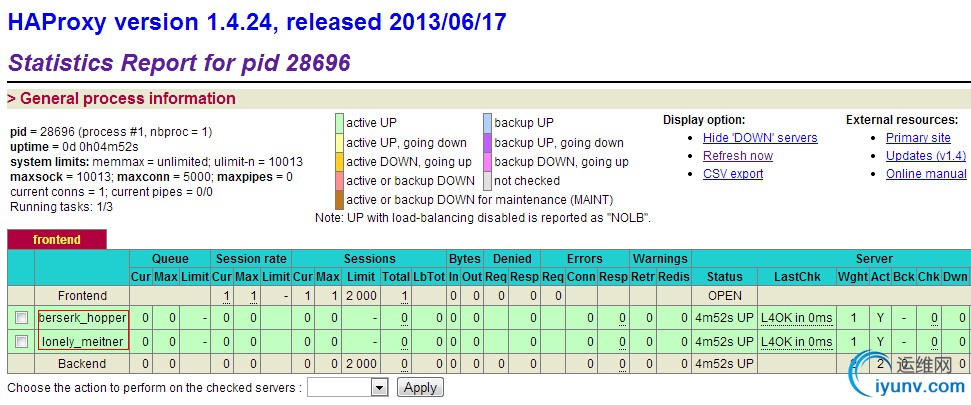Click the Sessions column group header
This screenshot has height=405, width=971.
tap(370, 258)
